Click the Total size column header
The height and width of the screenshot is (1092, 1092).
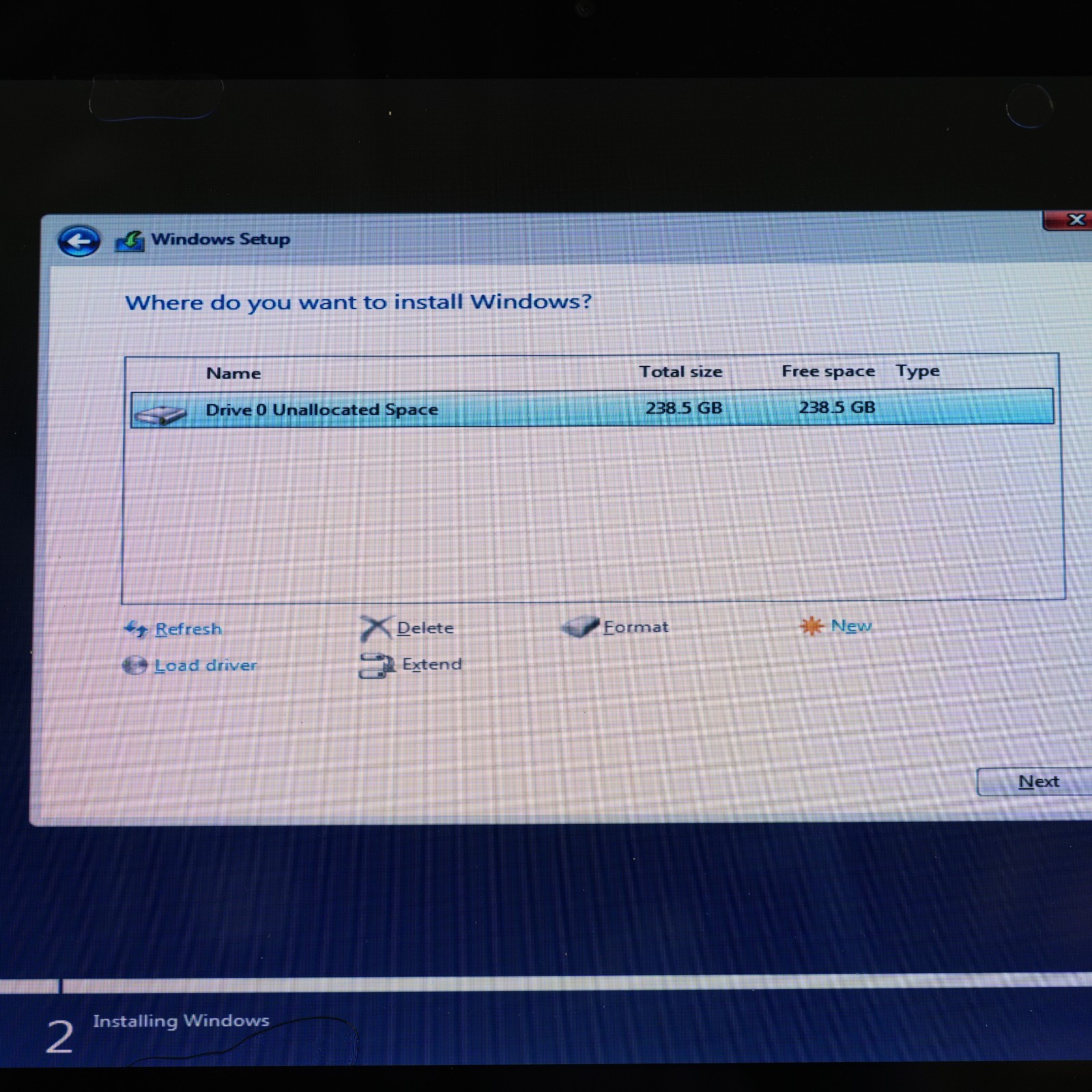680,372
